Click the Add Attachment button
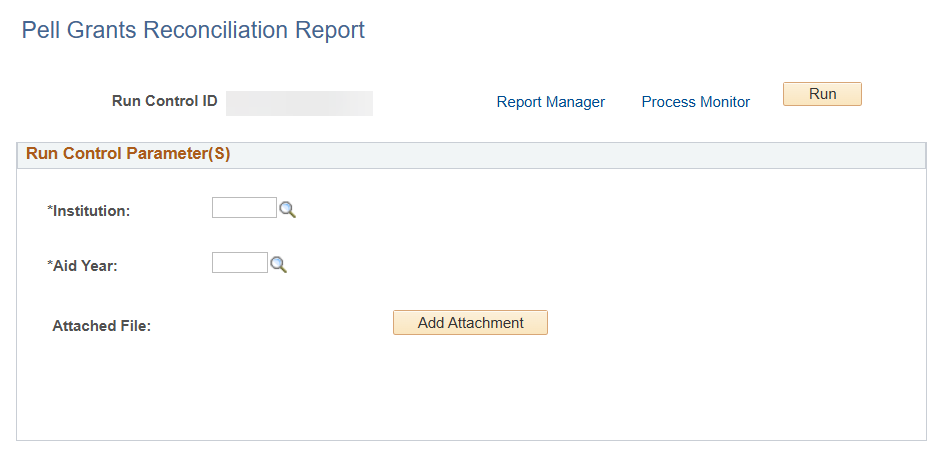The image size is (943, 459). [470, 322]
